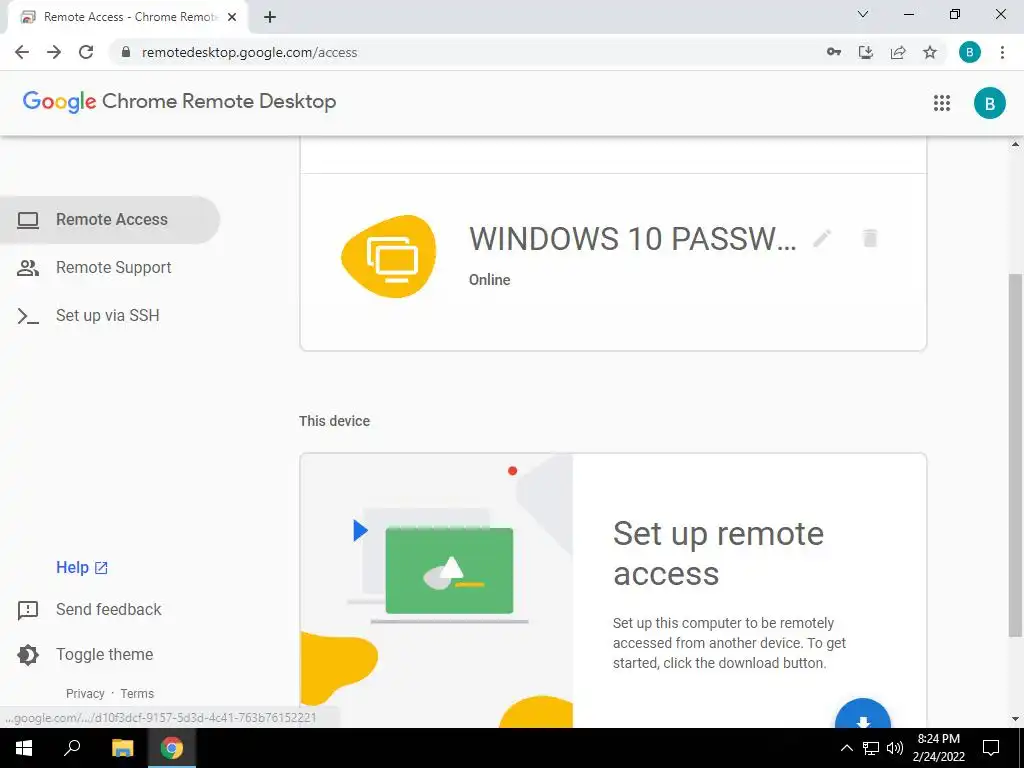
Task: Click the browser forward arrow
Action: tap(54, 52)
